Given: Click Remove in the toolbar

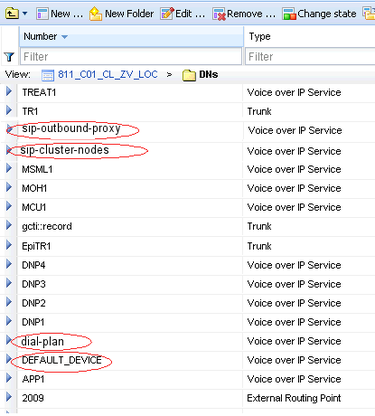Looking at the screenshot, I should coord(244,14).
